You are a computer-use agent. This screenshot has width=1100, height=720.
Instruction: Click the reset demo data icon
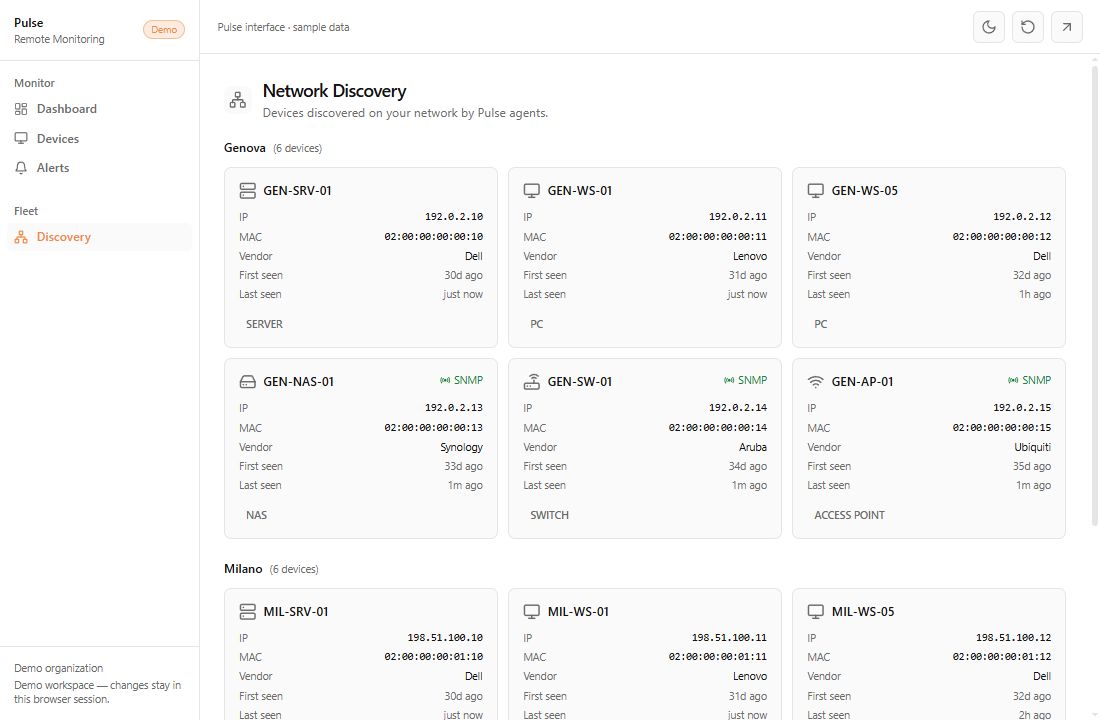pyautogui.click(x=1028, y=27)
